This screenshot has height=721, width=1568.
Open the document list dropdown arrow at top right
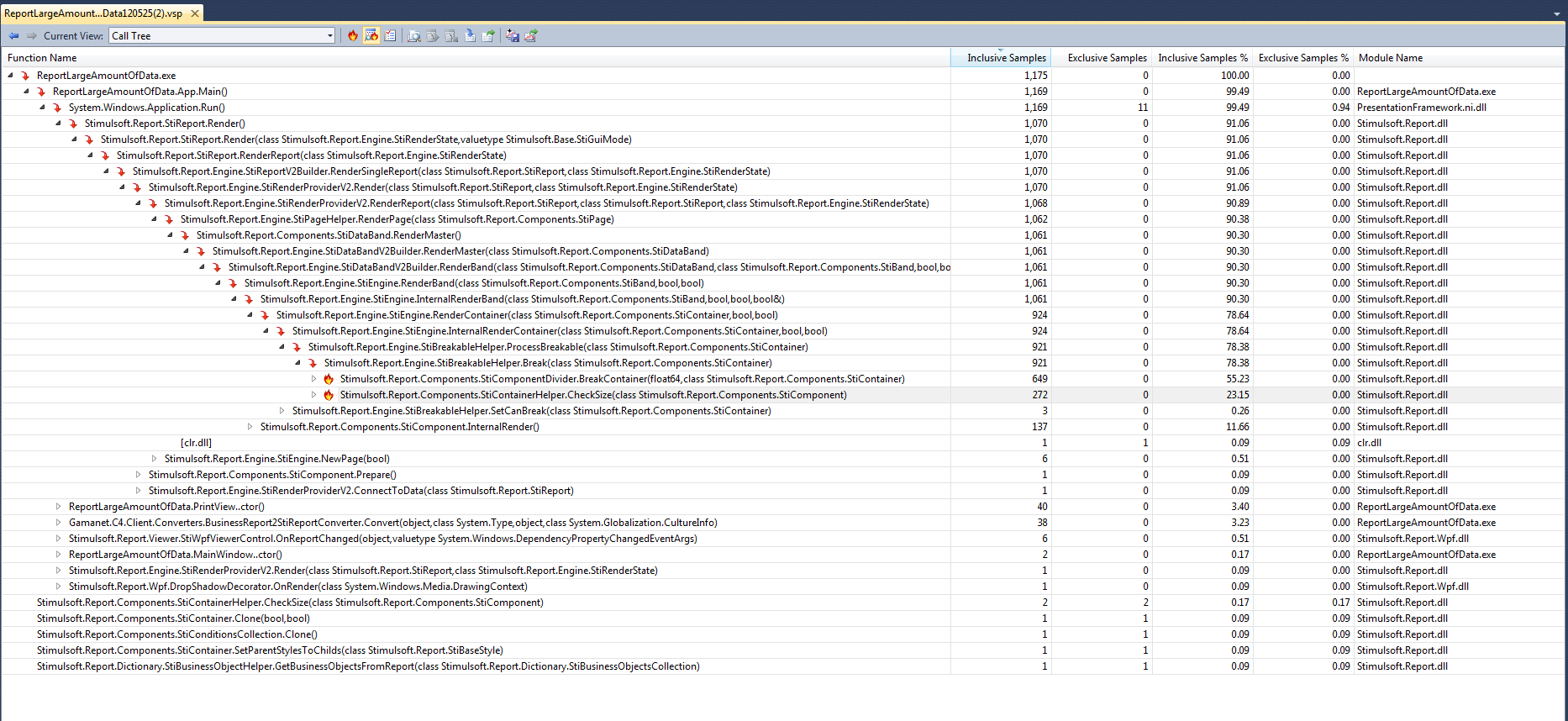point(1557,13)
